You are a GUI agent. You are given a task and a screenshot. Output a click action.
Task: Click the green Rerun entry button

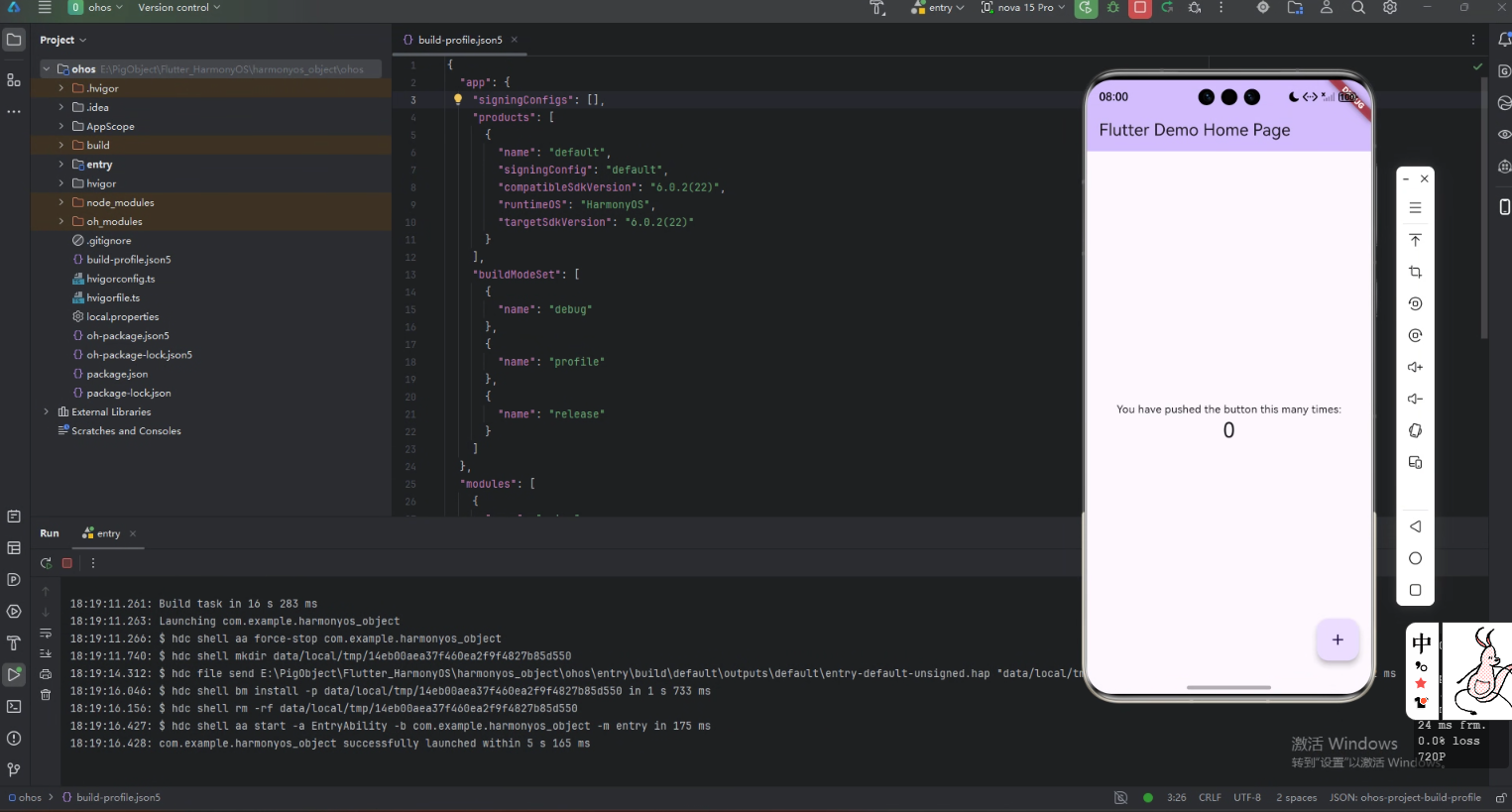(1087, 8)
